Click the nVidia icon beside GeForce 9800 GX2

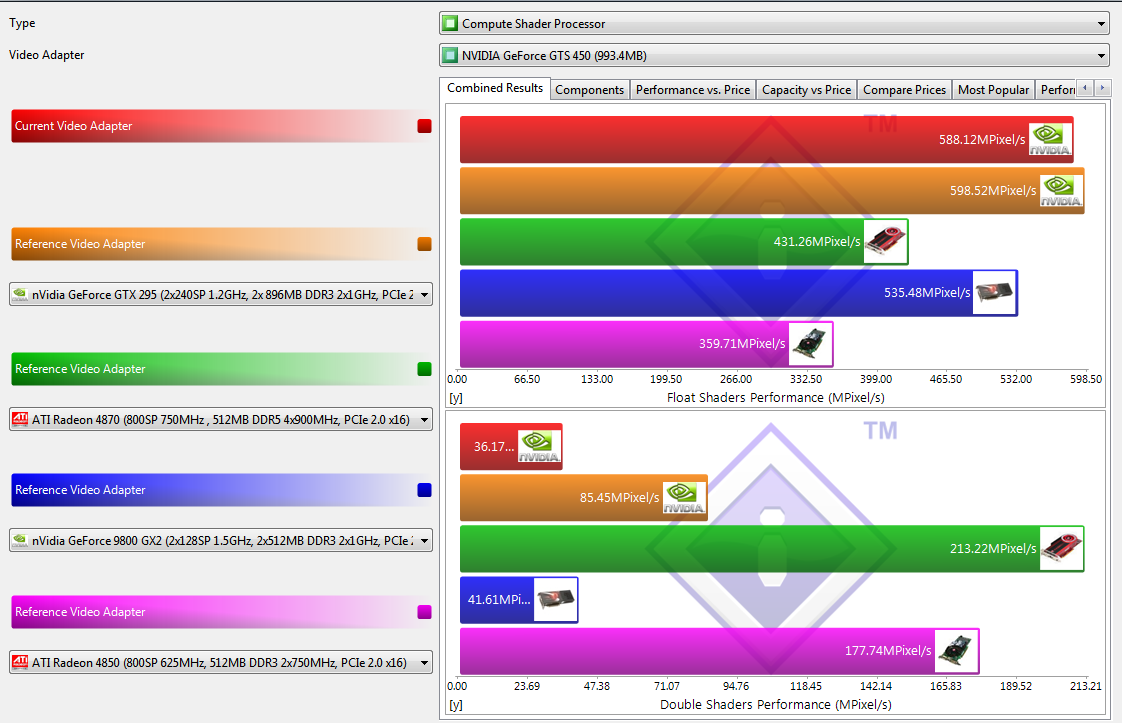tap(20, 540)
